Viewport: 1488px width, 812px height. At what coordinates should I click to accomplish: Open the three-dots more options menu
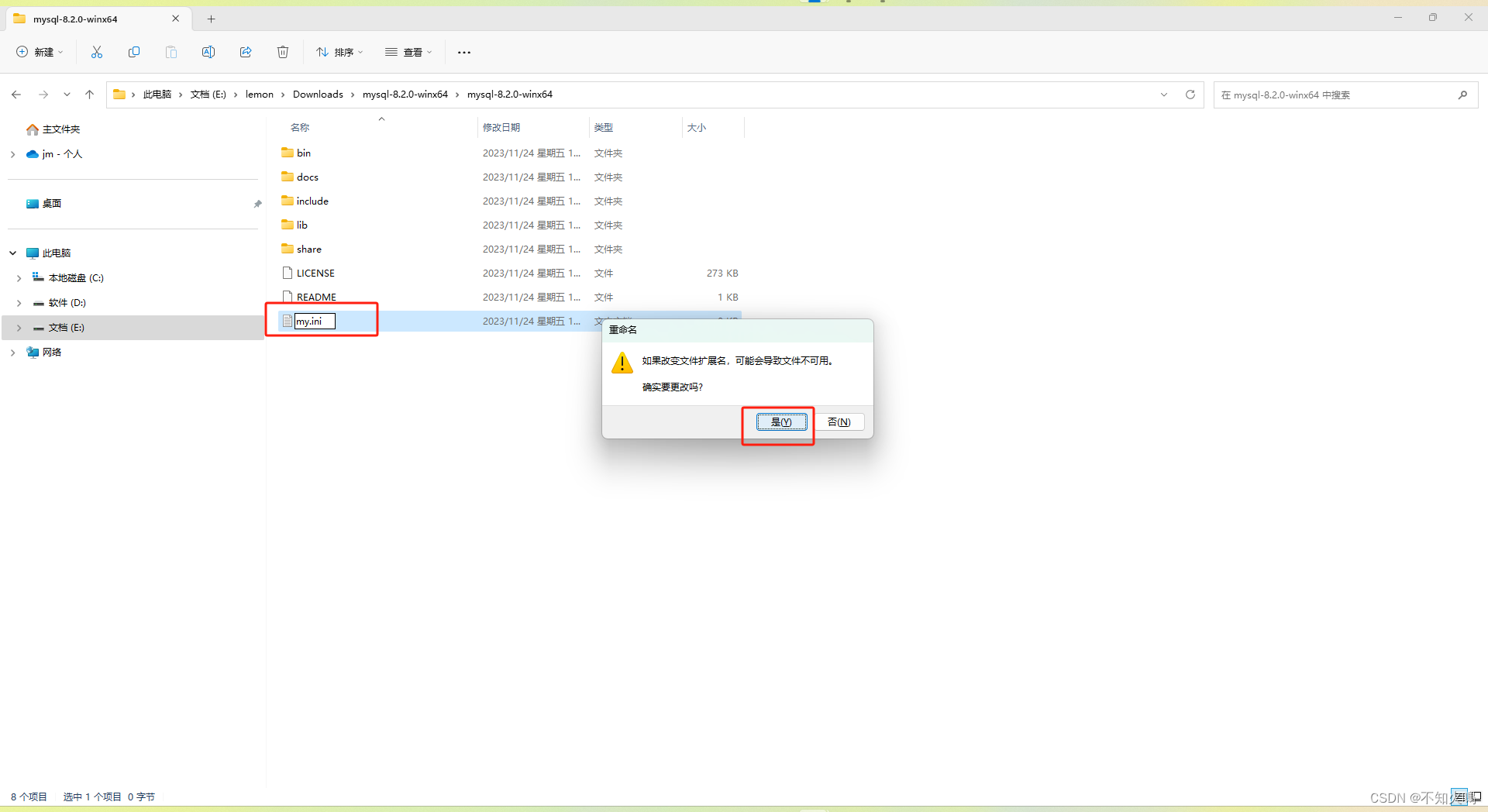[x=464, y=52]
